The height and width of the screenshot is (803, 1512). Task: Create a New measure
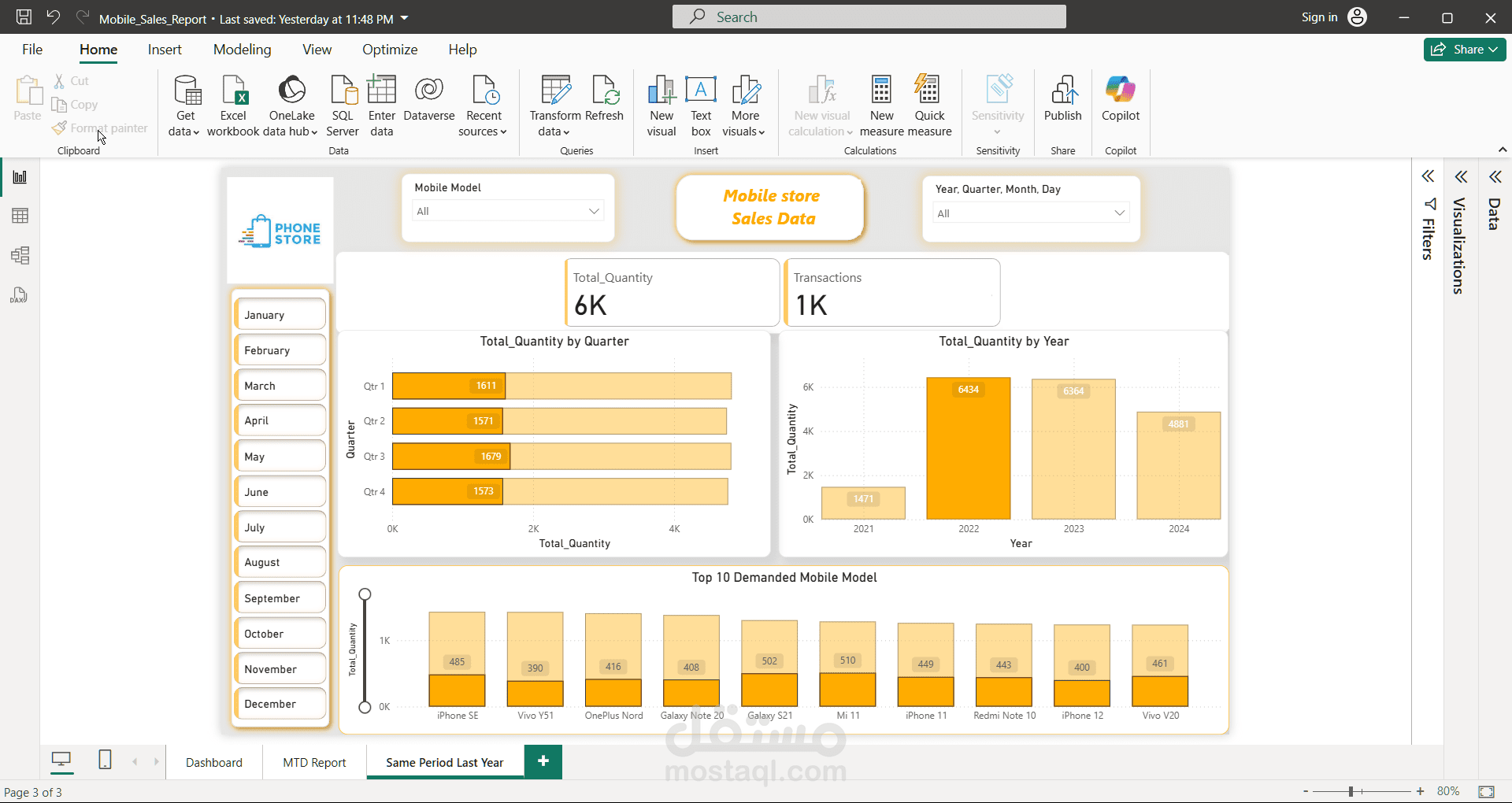[882, 106]
